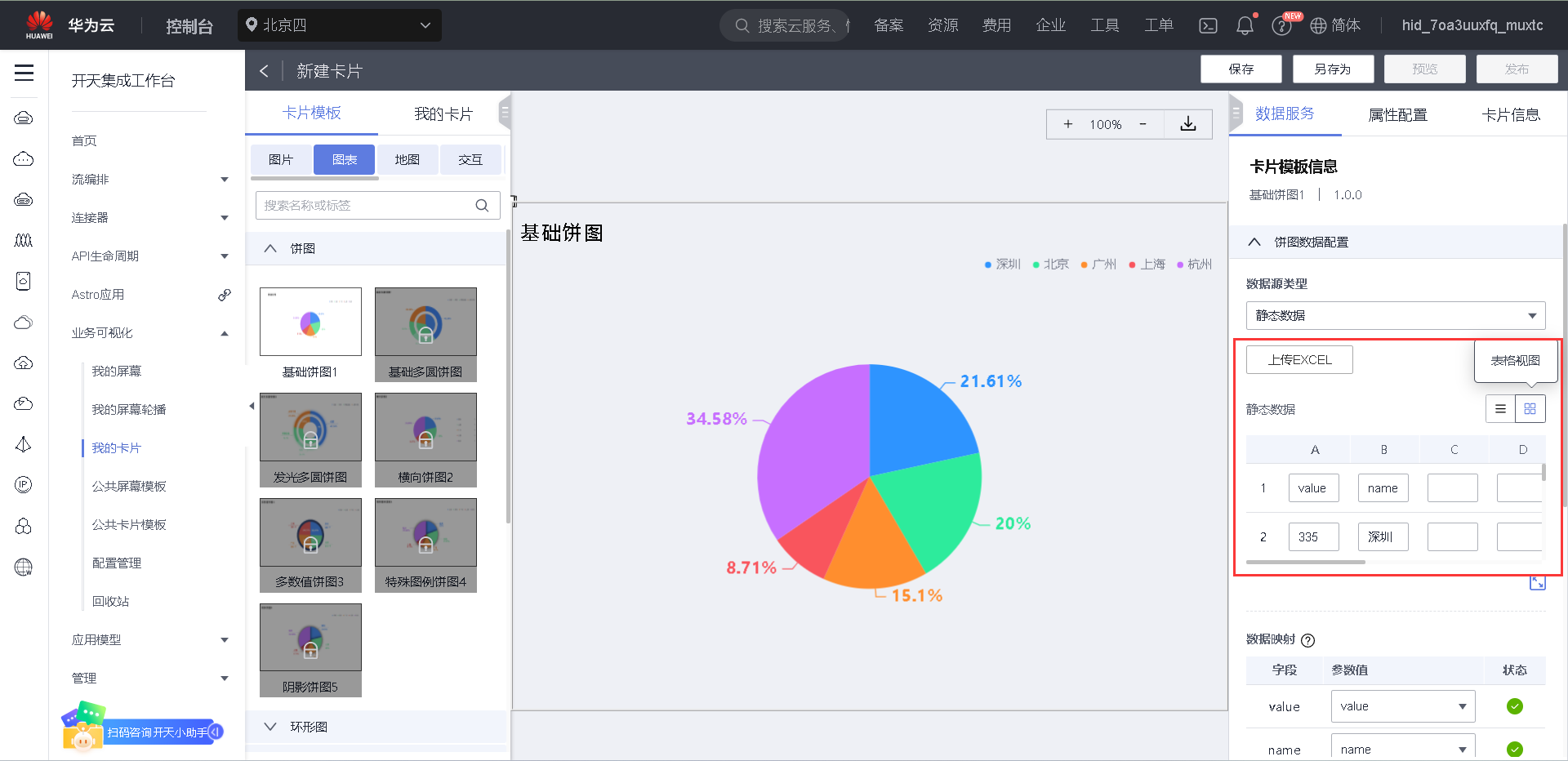The height and width of the screenshot is (761, 1568).
Task: Open the 备案 top menu link
Action: coord(889,25)
